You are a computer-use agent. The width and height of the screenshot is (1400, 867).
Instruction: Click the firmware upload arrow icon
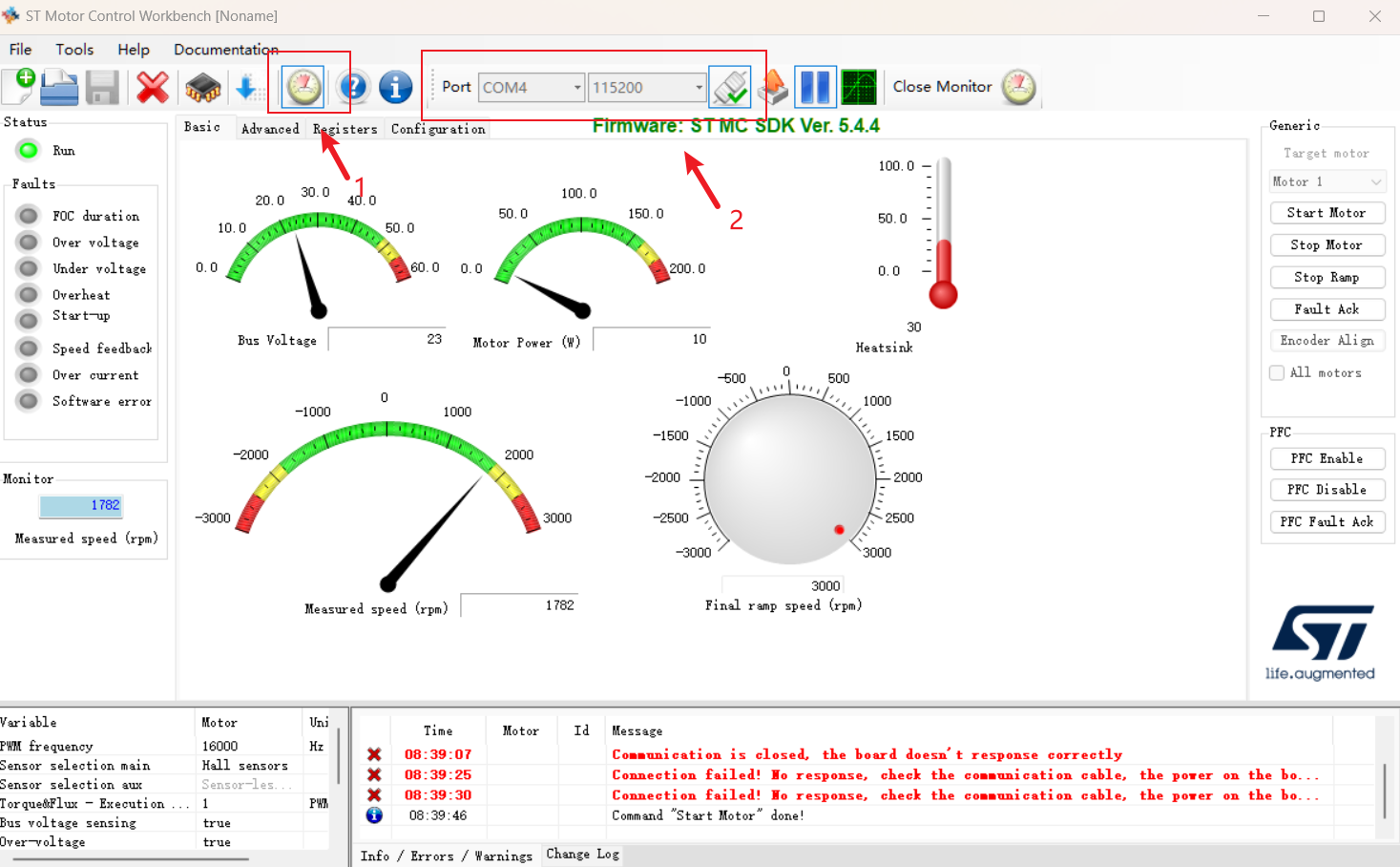coord(772,87)
